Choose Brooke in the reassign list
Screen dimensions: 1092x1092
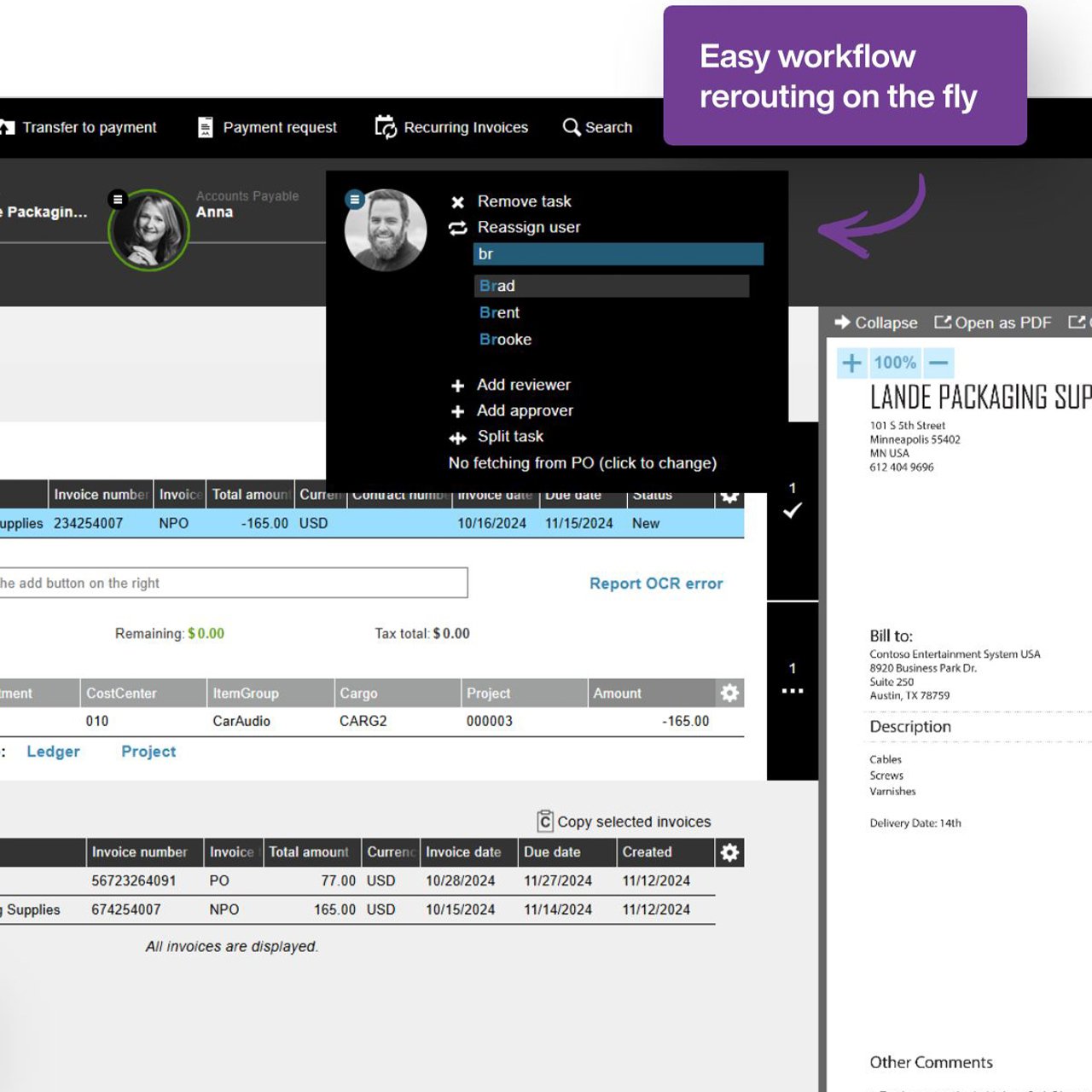505,340
